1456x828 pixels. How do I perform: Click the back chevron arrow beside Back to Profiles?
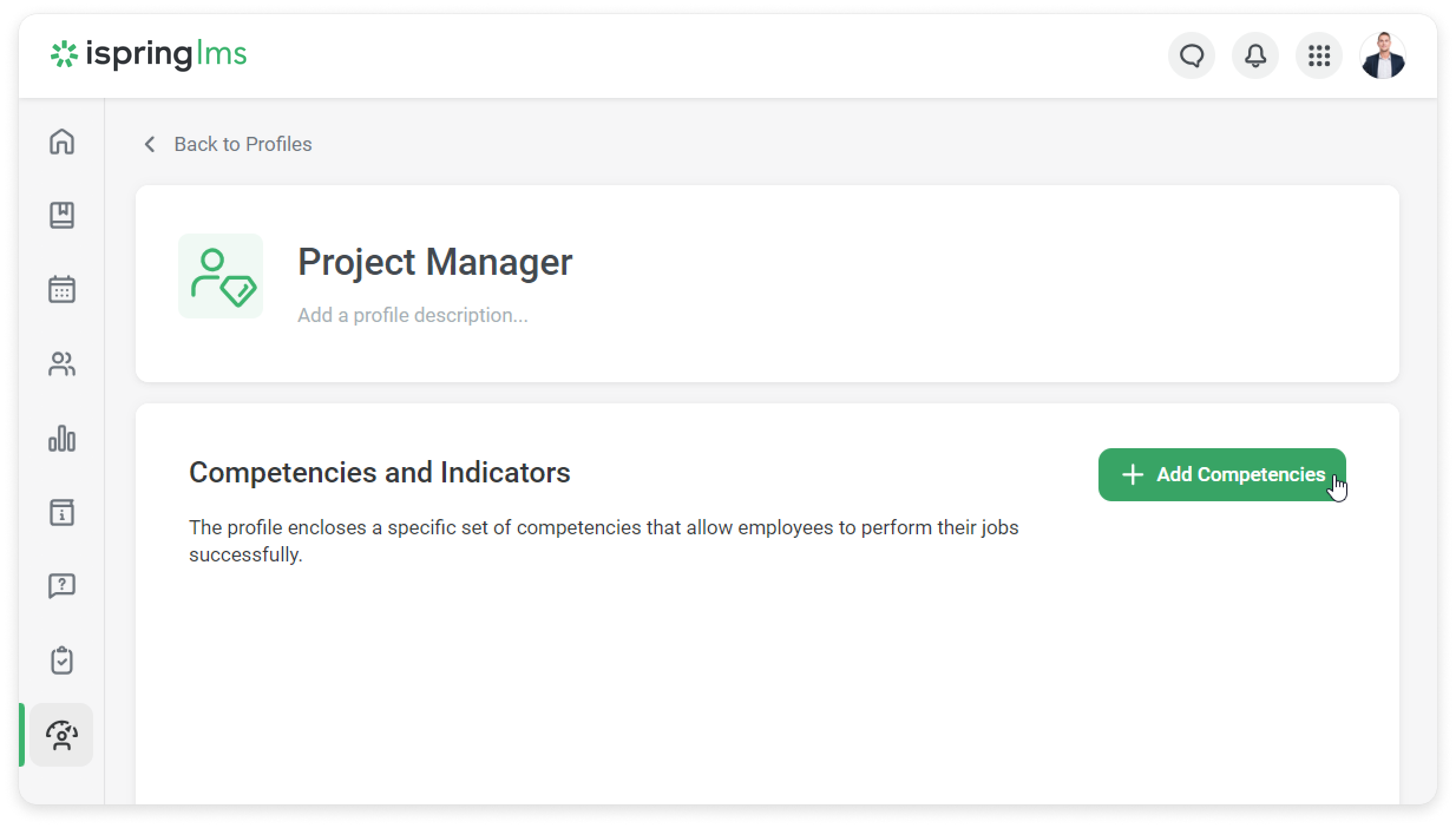point(150,144)
